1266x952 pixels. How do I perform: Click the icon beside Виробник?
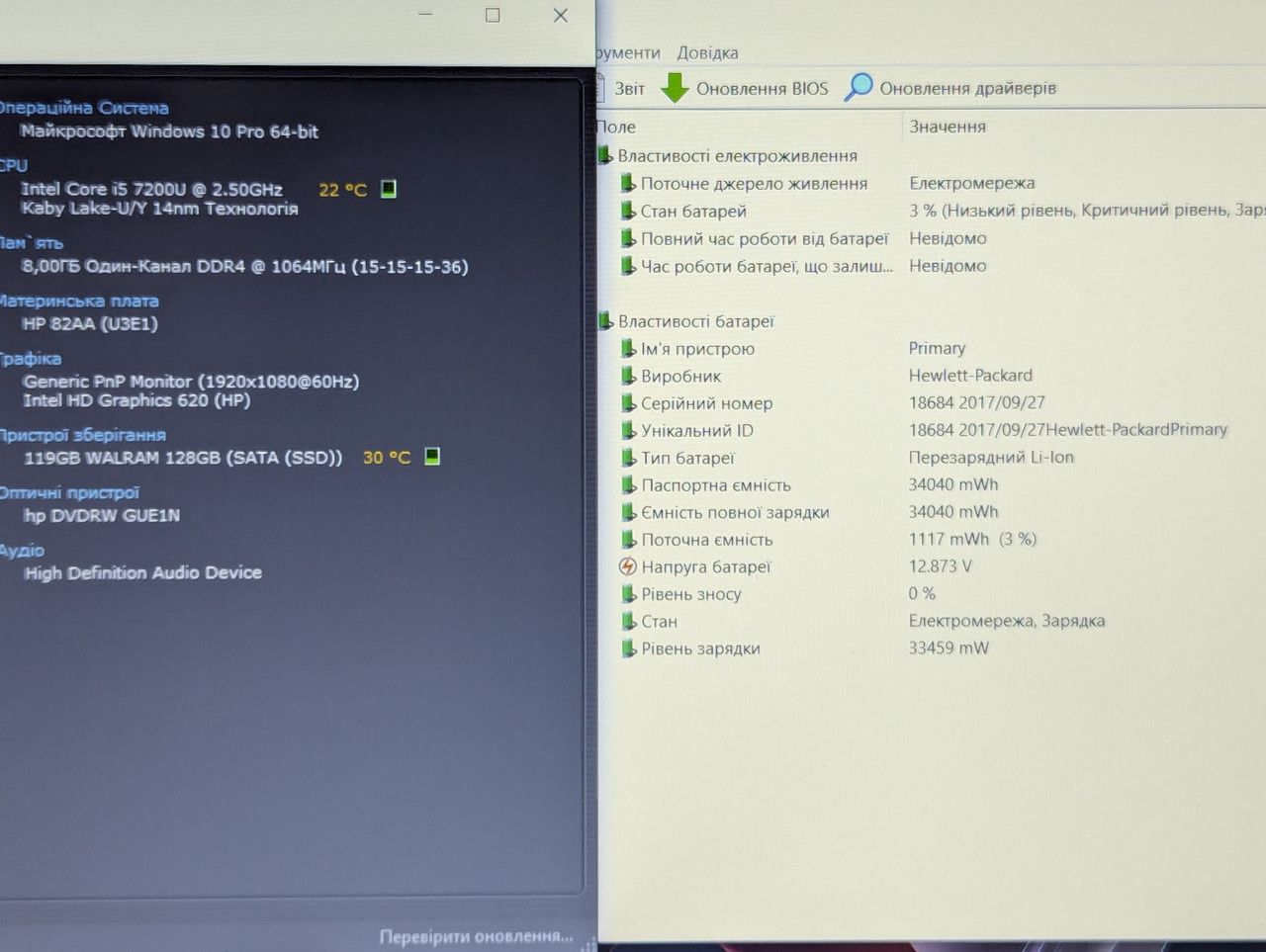pos(628,376)
